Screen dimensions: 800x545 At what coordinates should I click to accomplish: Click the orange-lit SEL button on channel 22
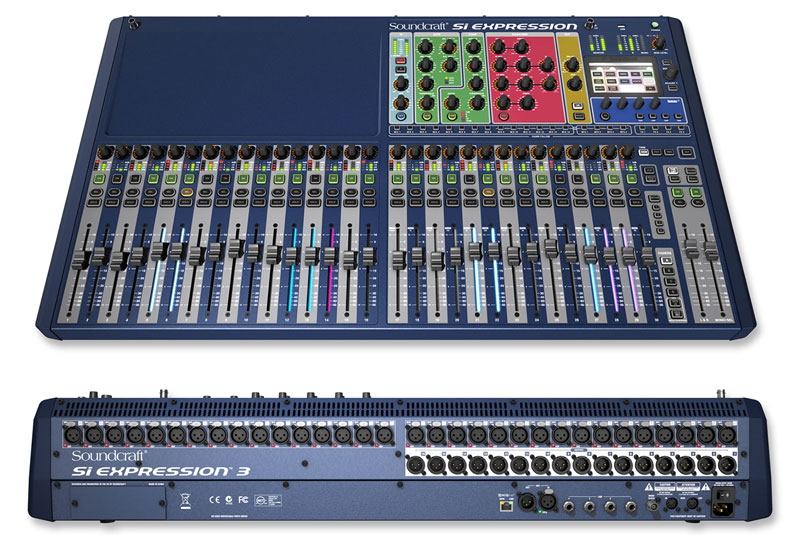tap(488, 192)
